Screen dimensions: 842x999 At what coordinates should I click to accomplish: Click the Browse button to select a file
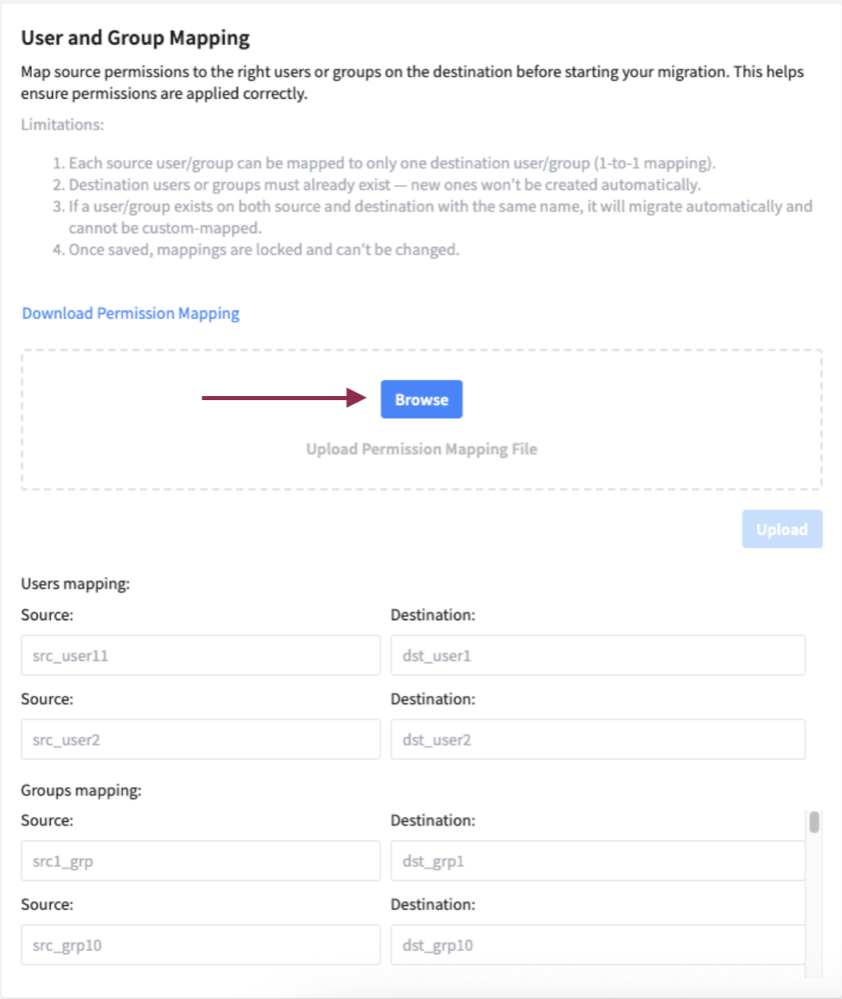point(421,398)
